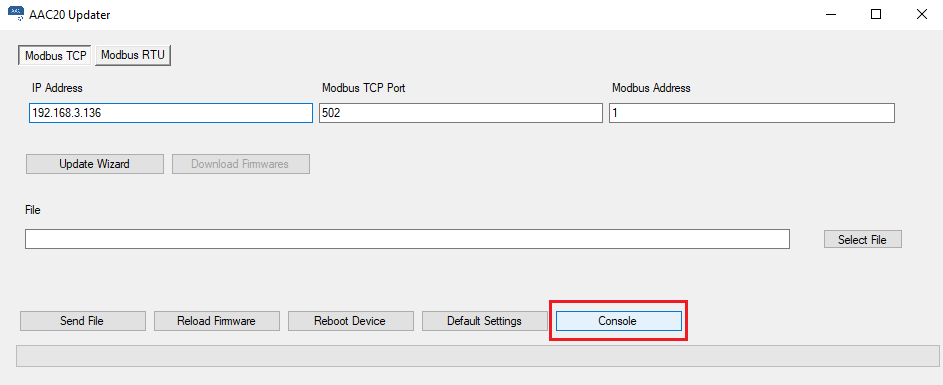Maximize the AAC20 Updater window

tap(876, 15)
